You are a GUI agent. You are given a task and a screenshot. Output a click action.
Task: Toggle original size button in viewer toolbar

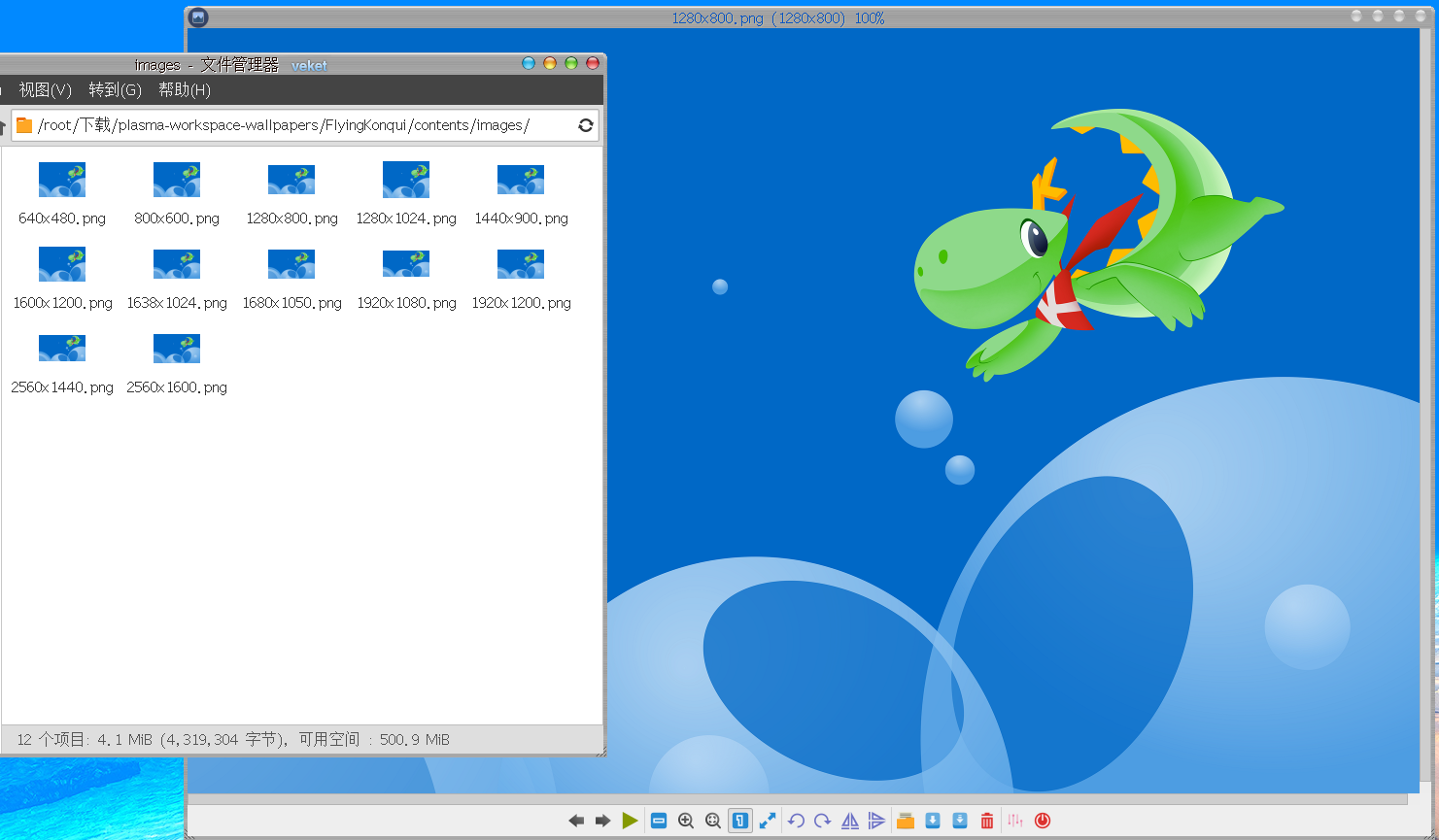point(740,821)
